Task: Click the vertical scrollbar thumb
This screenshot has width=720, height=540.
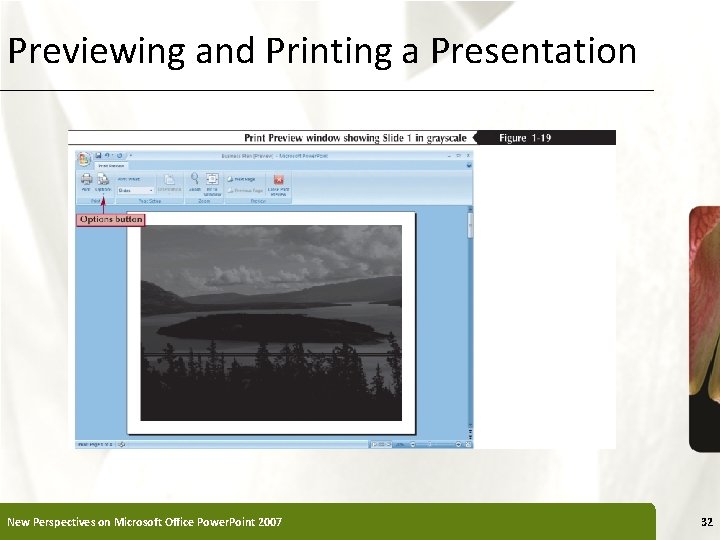Action: click(470, 226)
